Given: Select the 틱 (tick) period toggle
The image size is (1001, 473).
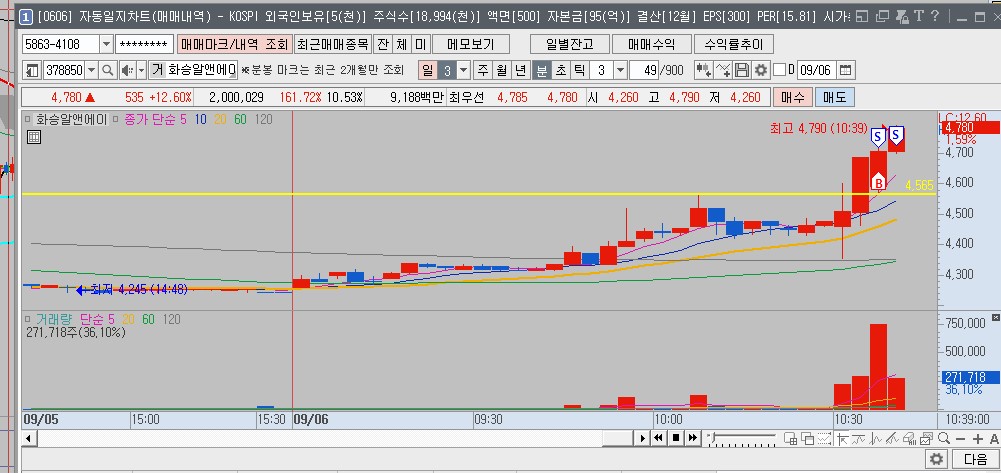Looking at the screenshot, I should click(x=580, y=70).
